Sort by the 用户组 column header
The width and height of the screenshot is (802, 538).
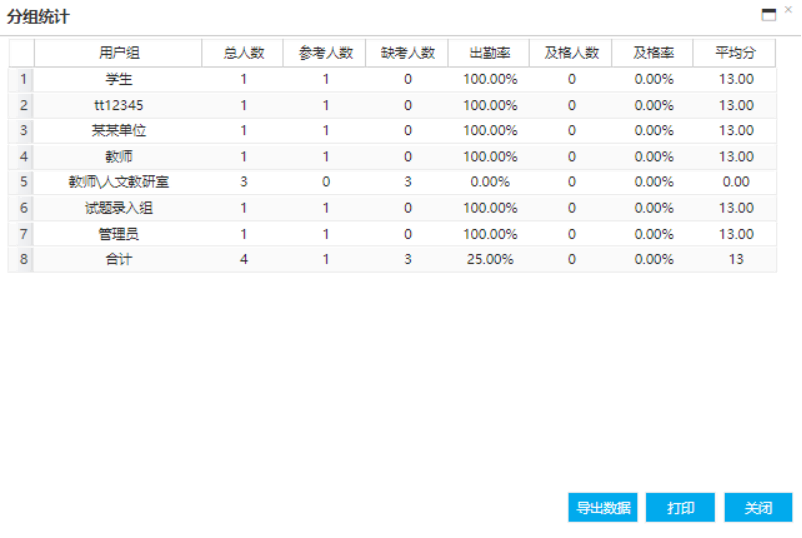click(x=118, y=53)
